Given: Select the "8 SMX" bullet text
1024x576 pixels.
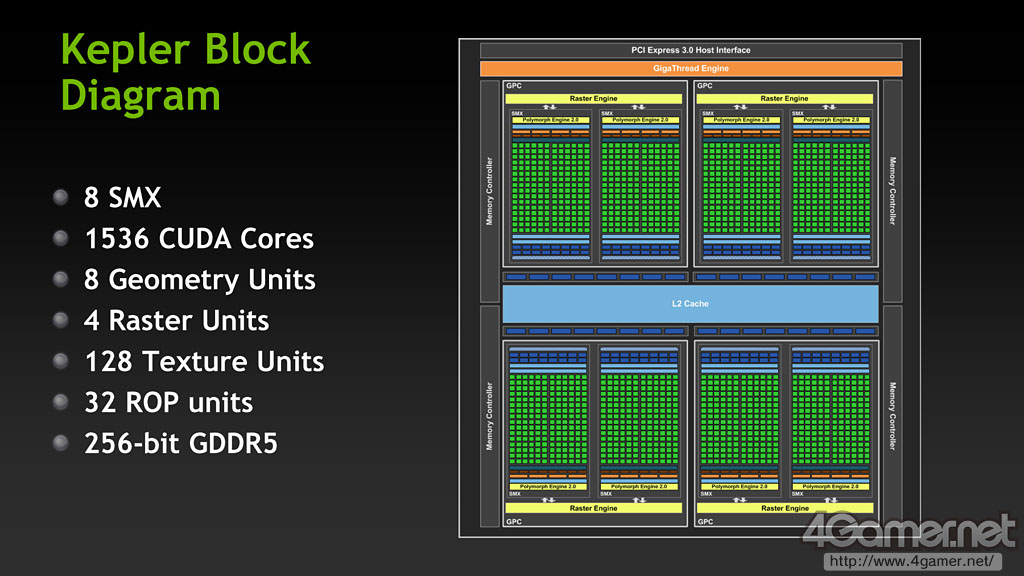Looking at the screenshot, I should (x=122, y=198).
